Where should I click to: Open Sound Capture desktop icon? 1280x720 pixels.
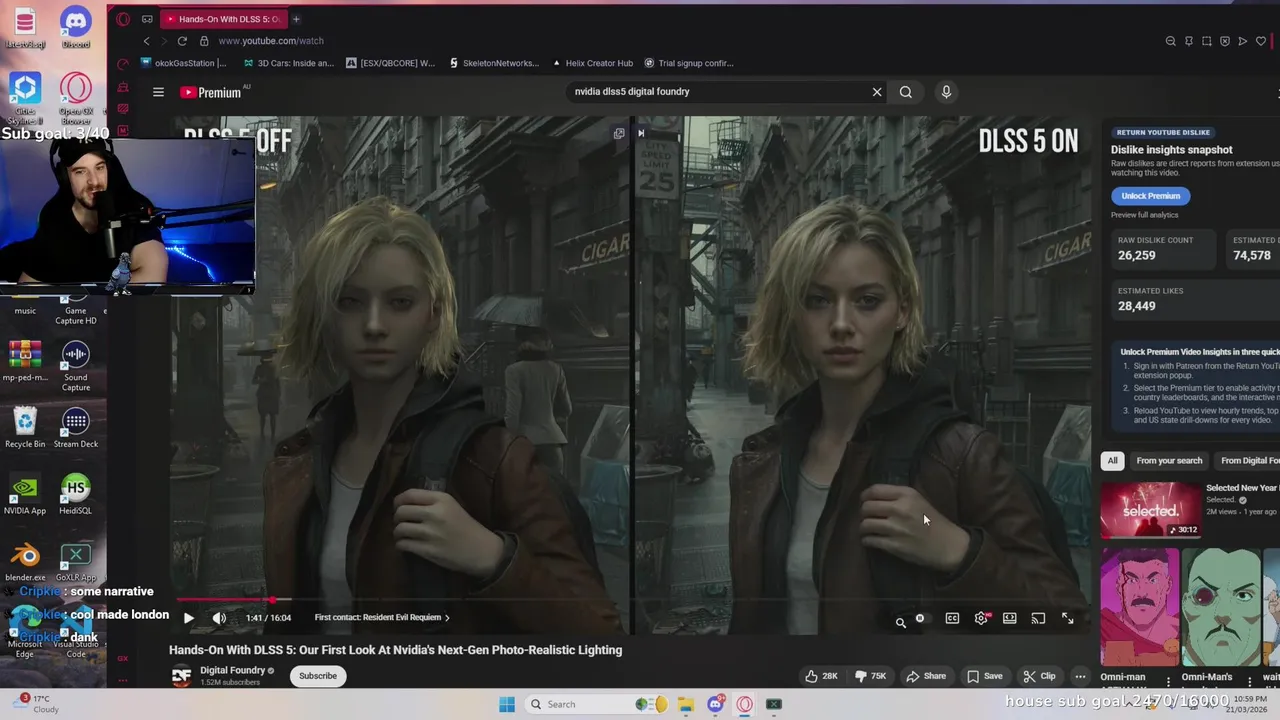[76, 366]
